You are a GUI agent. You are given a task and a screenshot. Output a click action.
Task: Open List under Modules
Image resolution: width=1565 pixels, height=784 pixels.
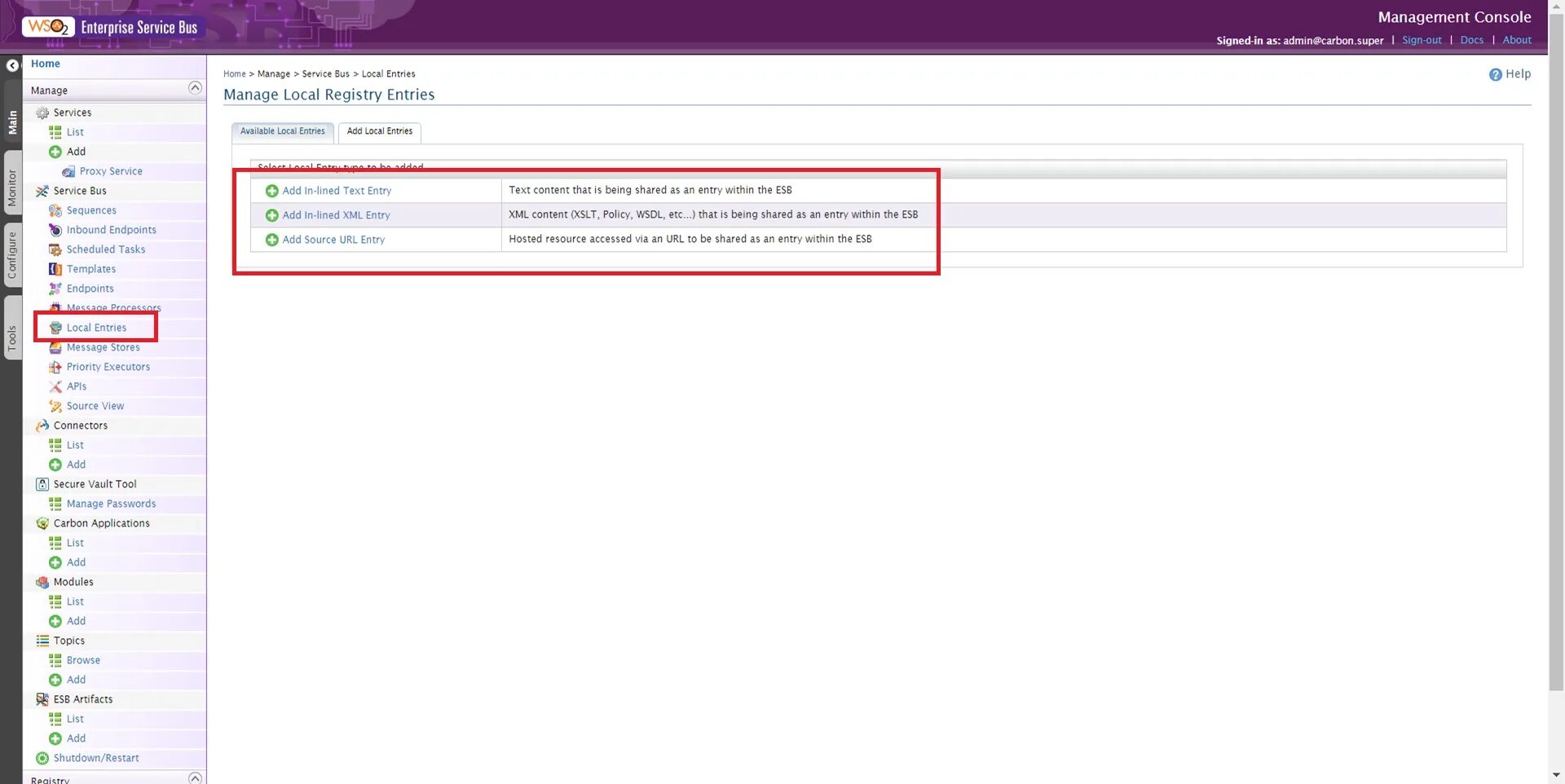click(x=75, y=601)
